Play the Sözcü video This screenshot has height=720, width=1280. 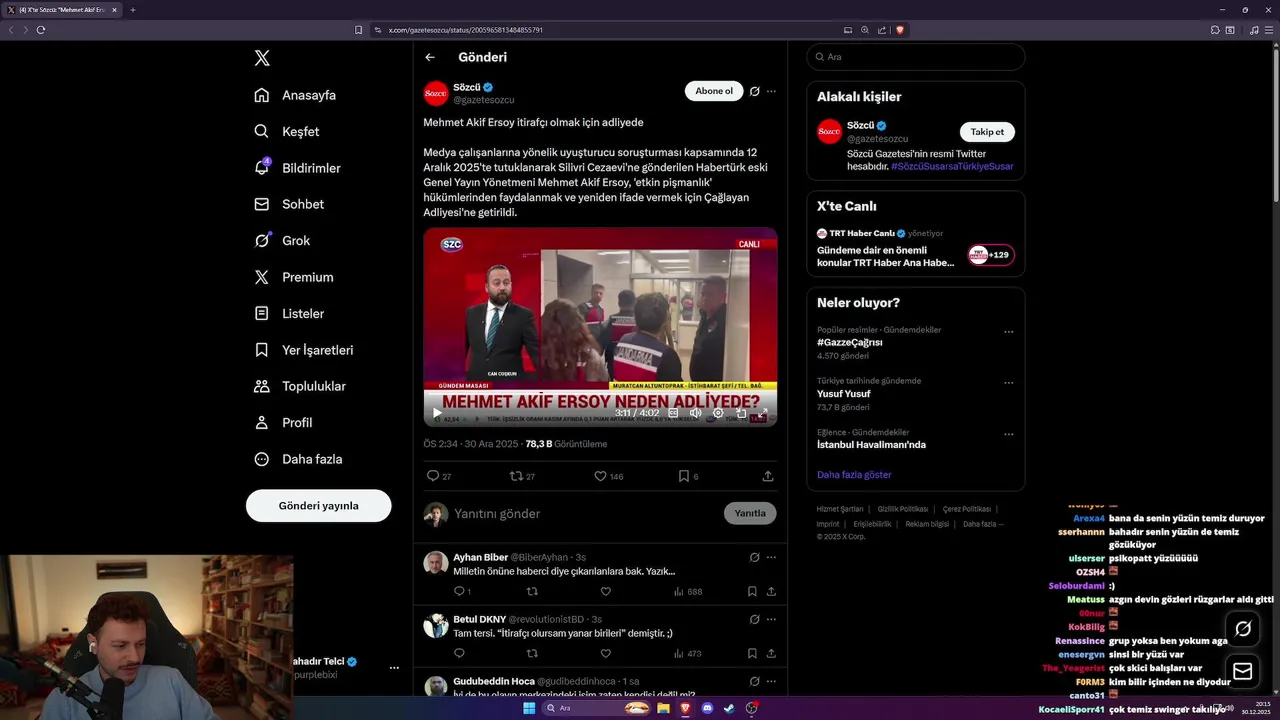point(437,413)
